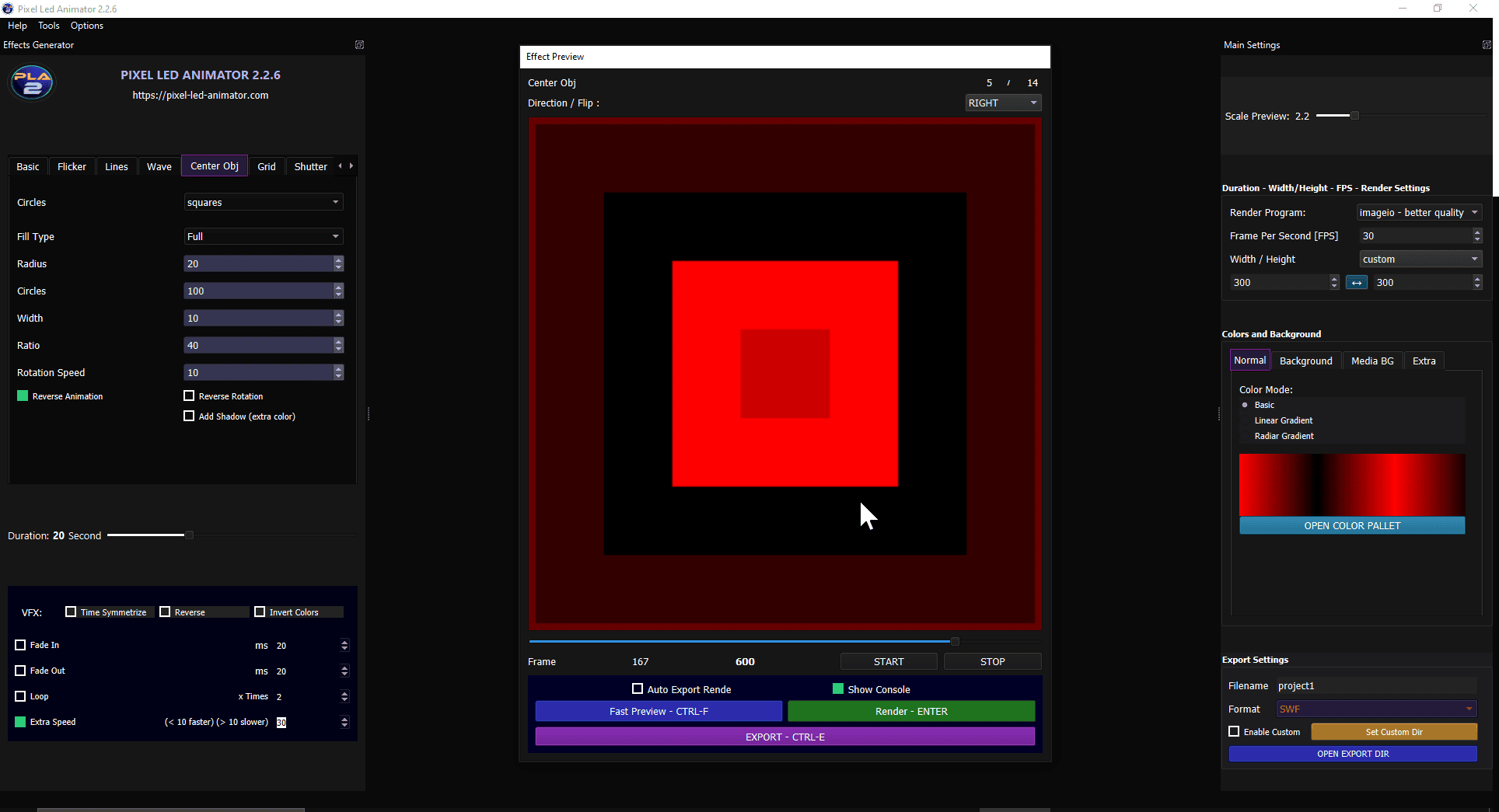1499x812 pixels.
Task: Open the Tools menu
Action: coord(48,26)
